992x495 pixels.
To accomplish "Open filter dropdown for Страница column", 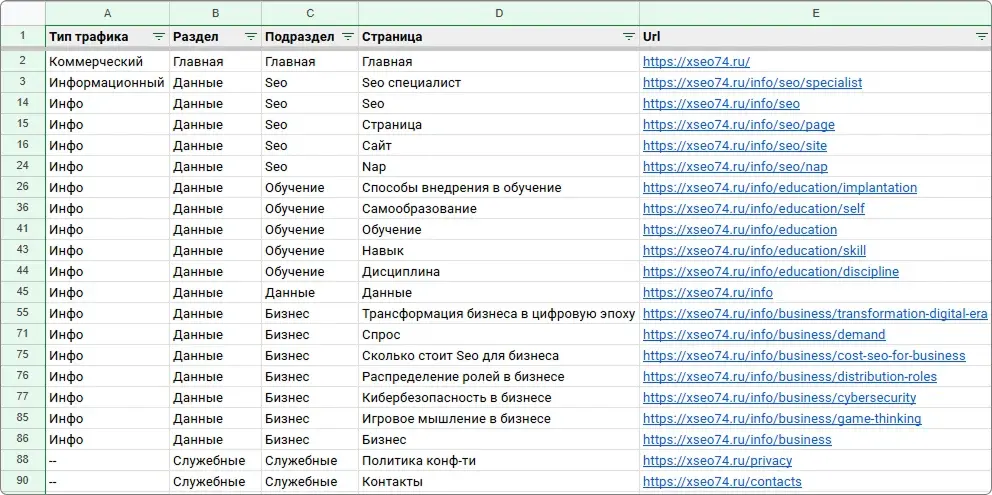I will [x=628, y=37].
